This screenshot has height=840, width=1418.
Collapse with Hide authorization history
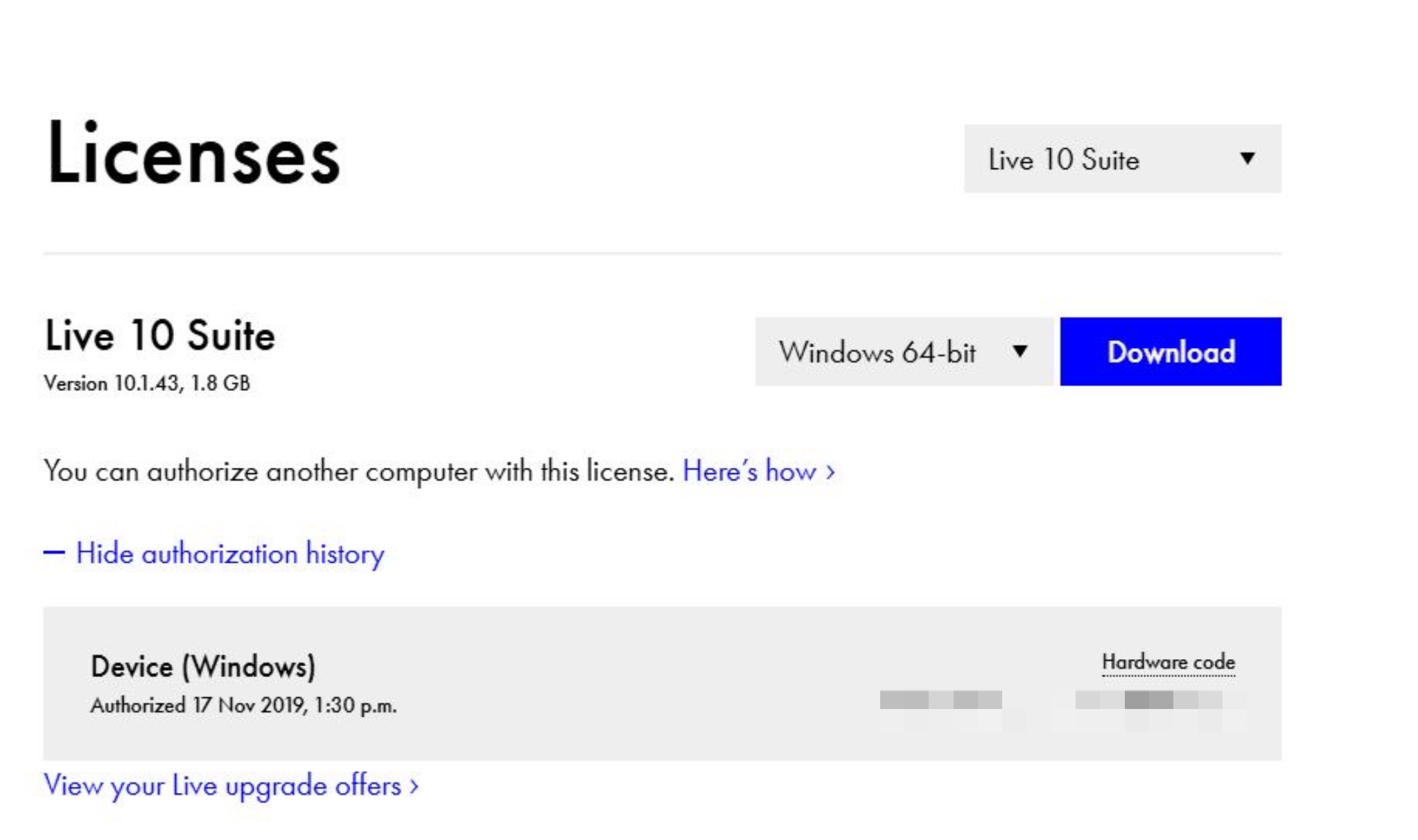click(x=214, y=553)
